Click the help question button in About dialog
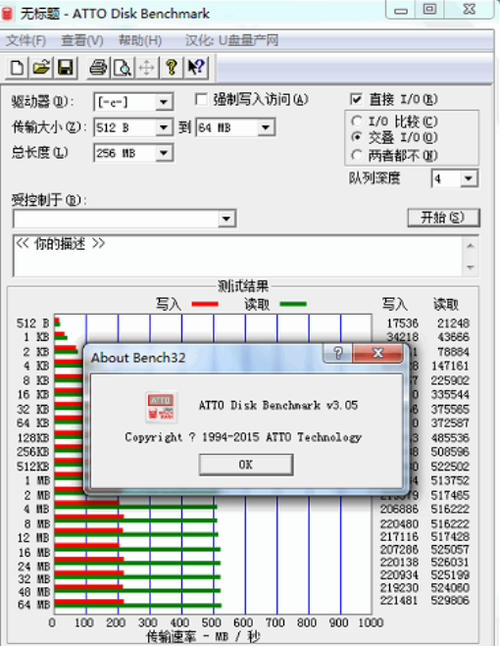The height and width of the screenshot is (646, 500). click(338, 353)
